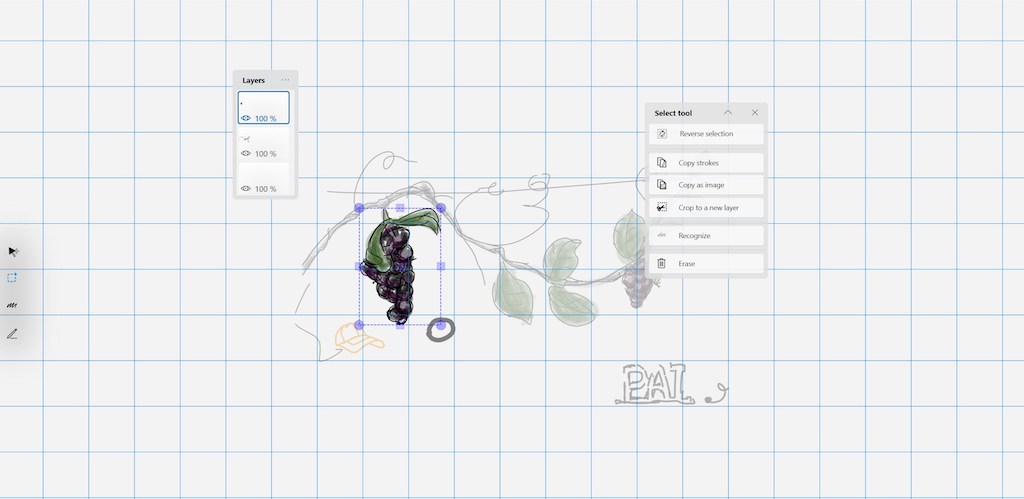
Task: Choose the Recognize option in Select tool panel
Action: [694, 236]
